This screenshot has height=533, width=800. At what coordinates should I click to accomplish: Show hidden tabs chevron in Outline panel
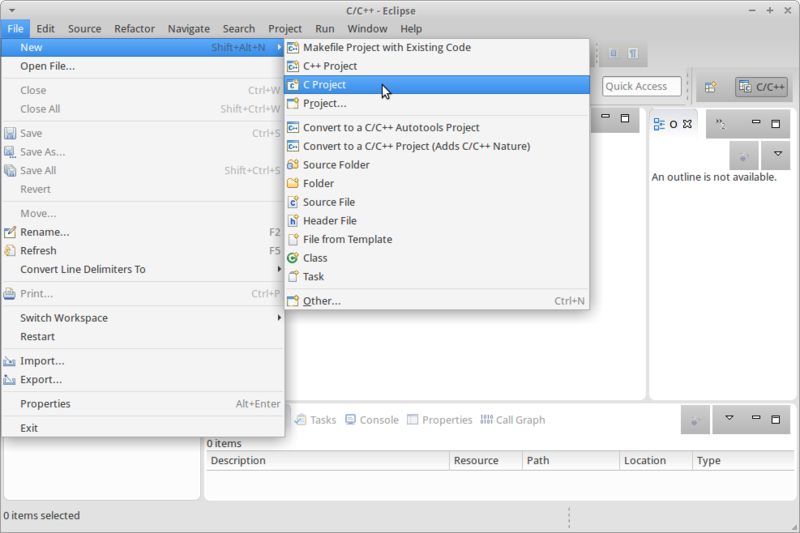click(720, 124)
